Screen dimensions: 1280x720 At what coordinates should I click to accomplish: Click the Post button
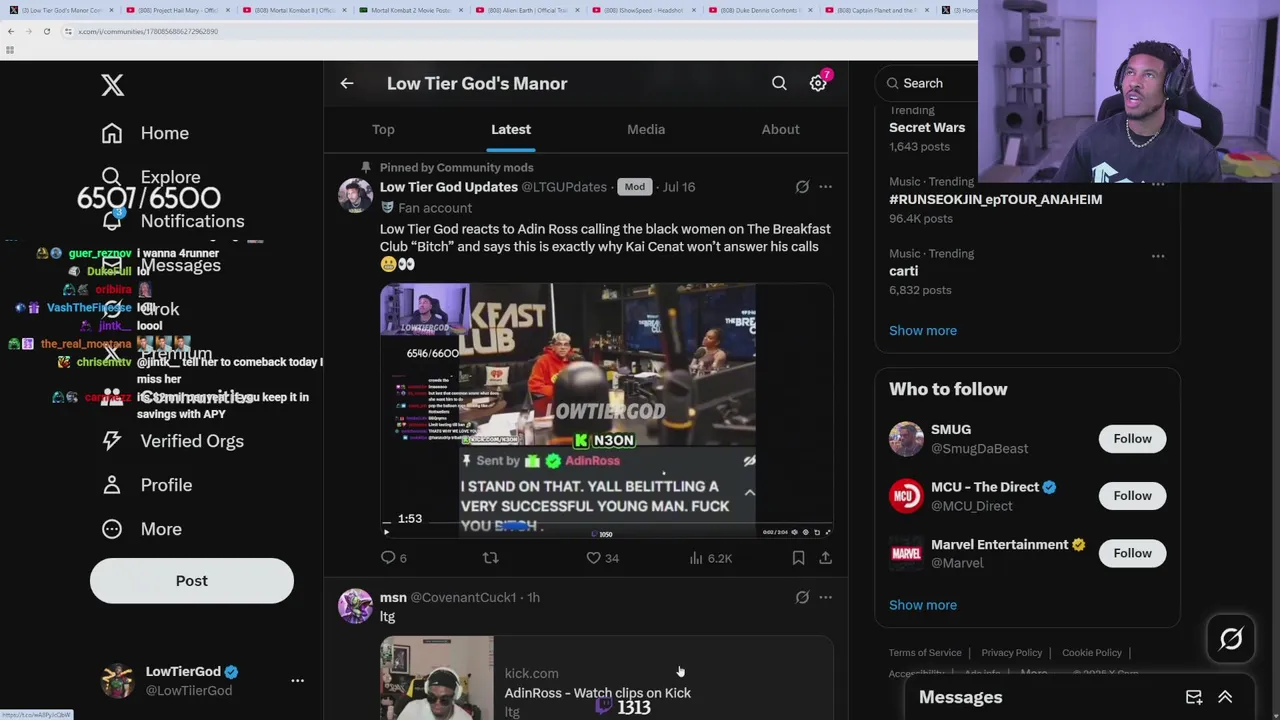click(x=192, y=581)
